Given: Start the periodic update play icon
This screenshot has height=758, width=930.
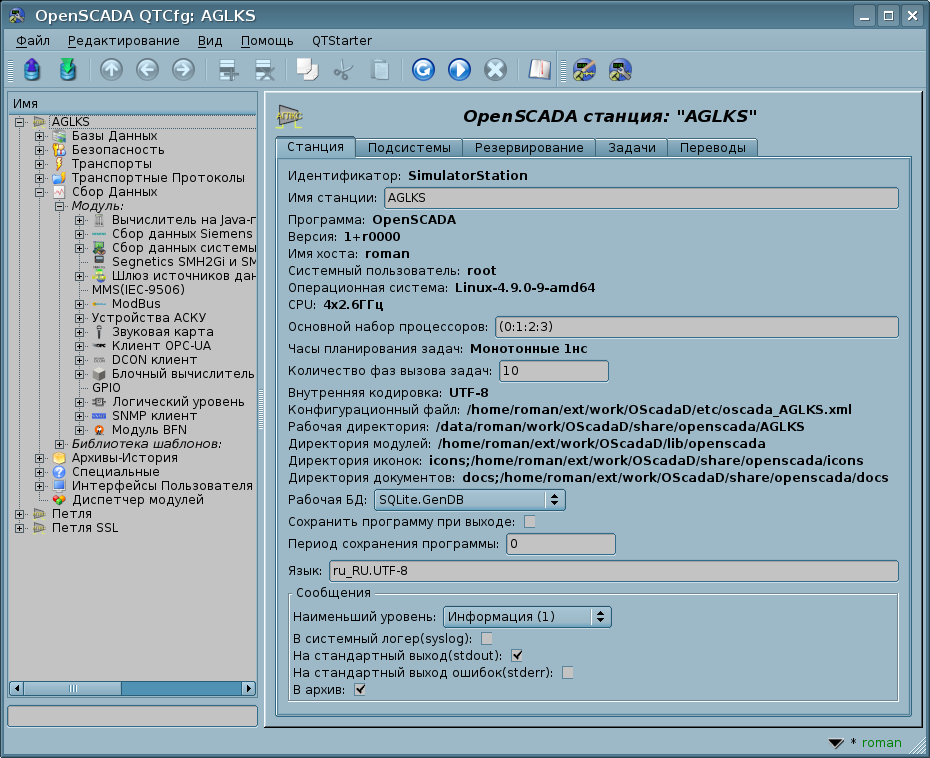Looking at the screenshot, I should point(459,70).
